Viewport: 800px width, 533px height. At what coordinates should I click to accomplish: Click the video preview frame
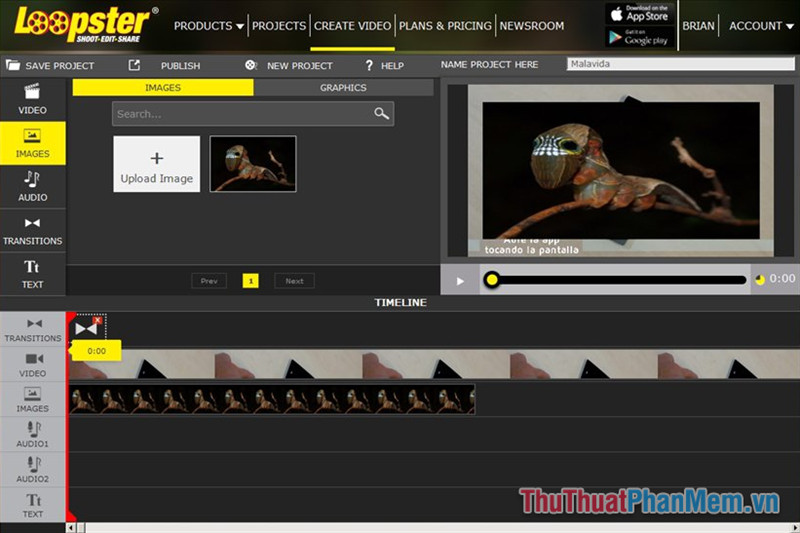click(620, 170)
